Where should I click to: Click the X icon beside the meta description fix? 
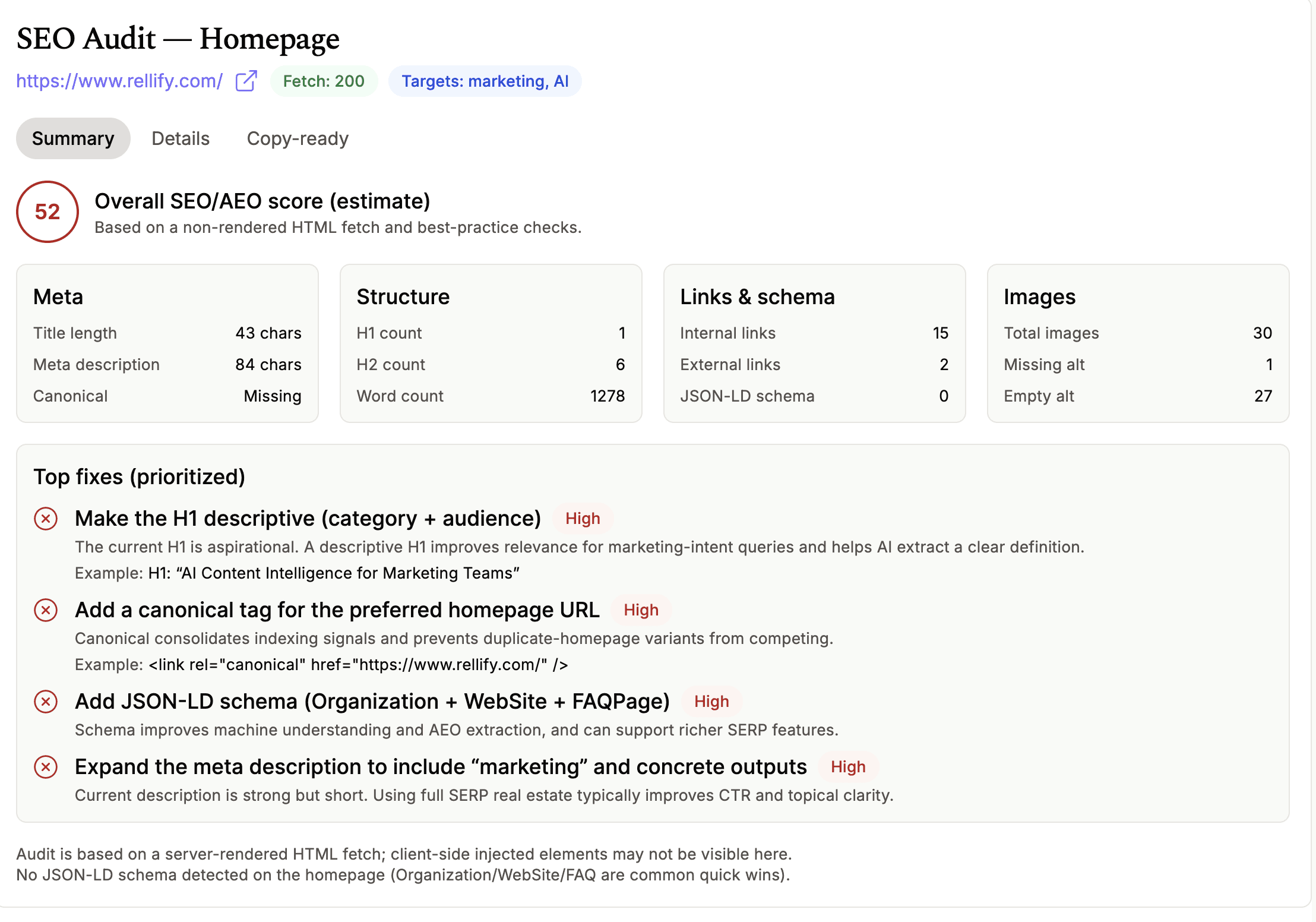(46, 767)
